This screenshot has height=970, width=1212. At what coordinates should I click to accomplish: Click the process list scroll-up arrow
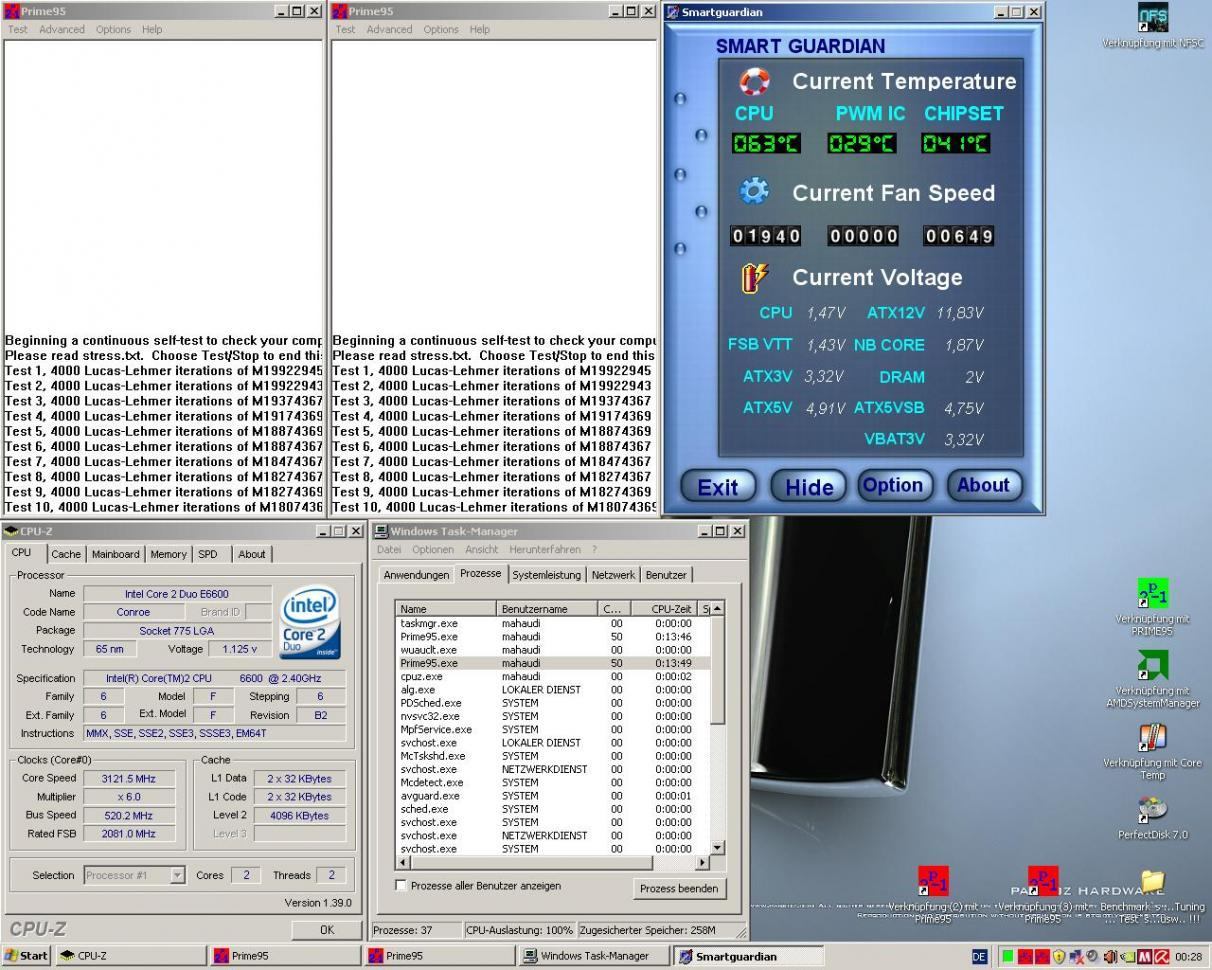click(716, 608)
